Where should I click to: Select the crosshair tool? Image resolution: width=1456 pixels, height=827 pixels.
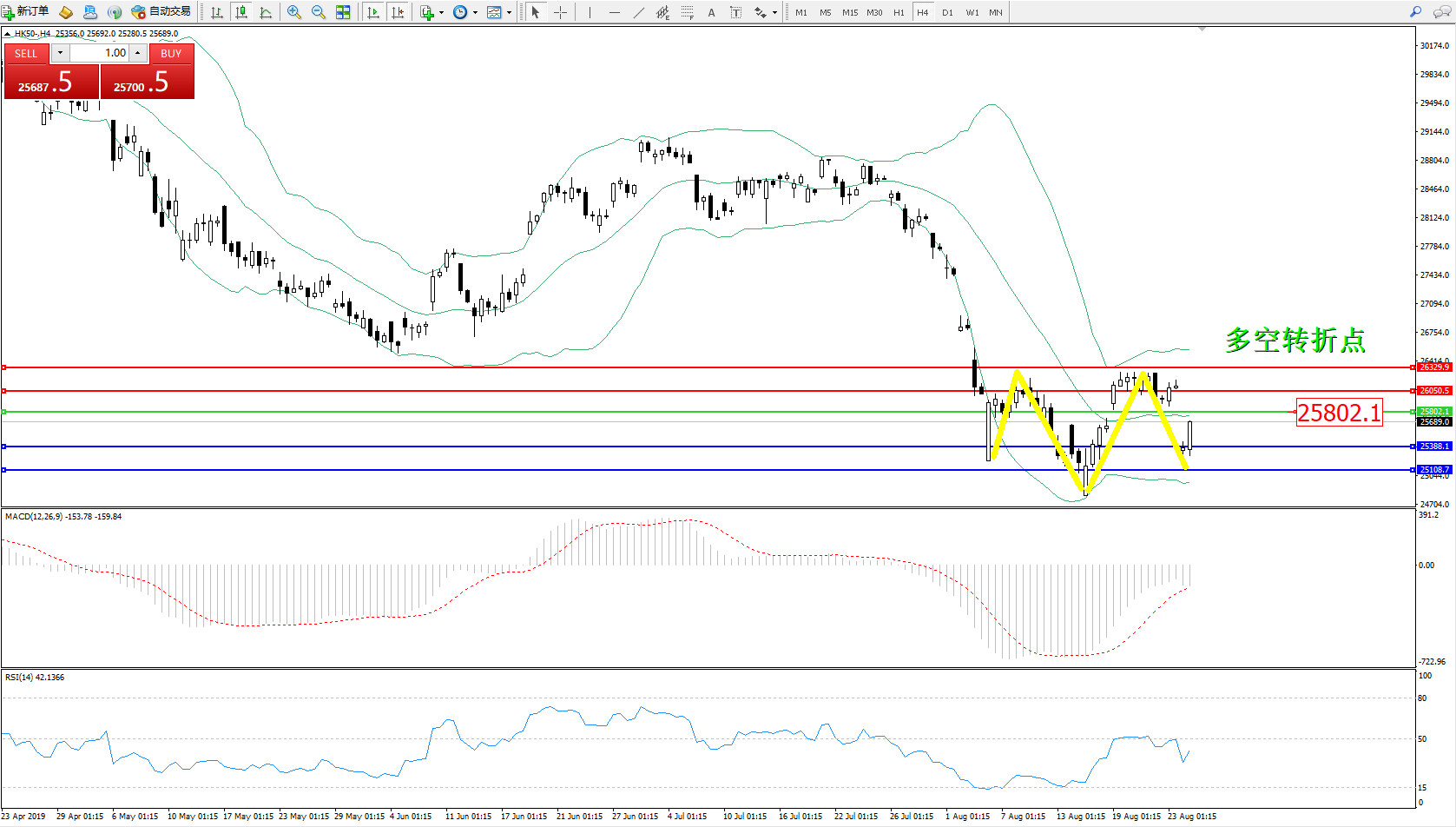(560, 12)
